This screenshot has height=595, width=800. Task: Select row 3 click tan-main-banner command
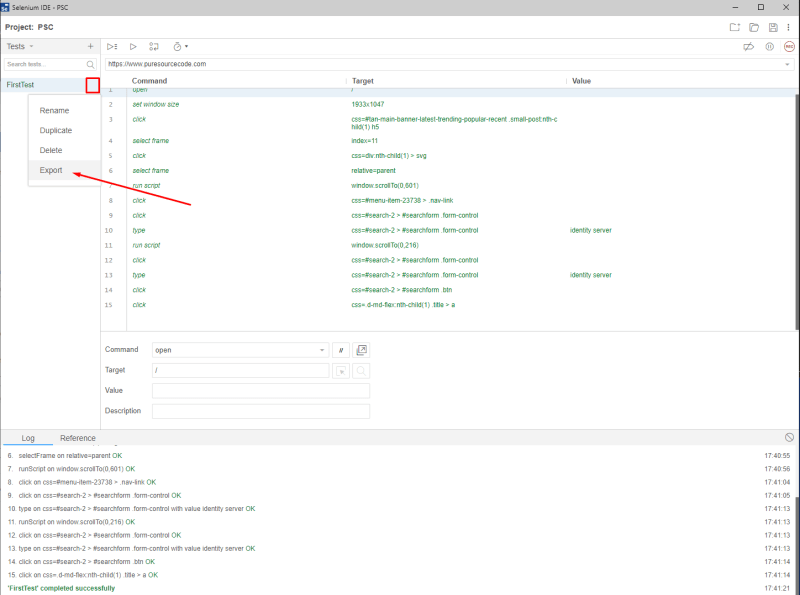[448, 122]
